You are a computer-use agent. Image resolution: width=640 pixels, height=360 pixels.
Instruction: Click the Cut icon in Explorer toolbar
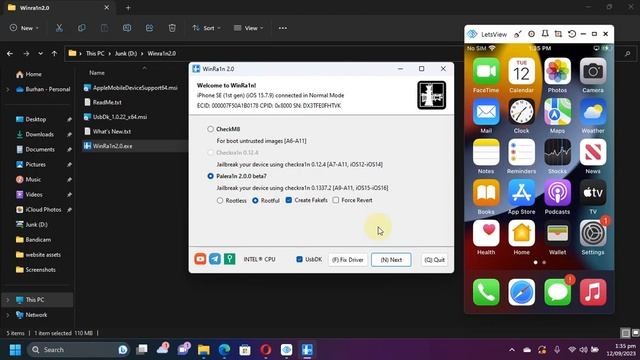59,28
